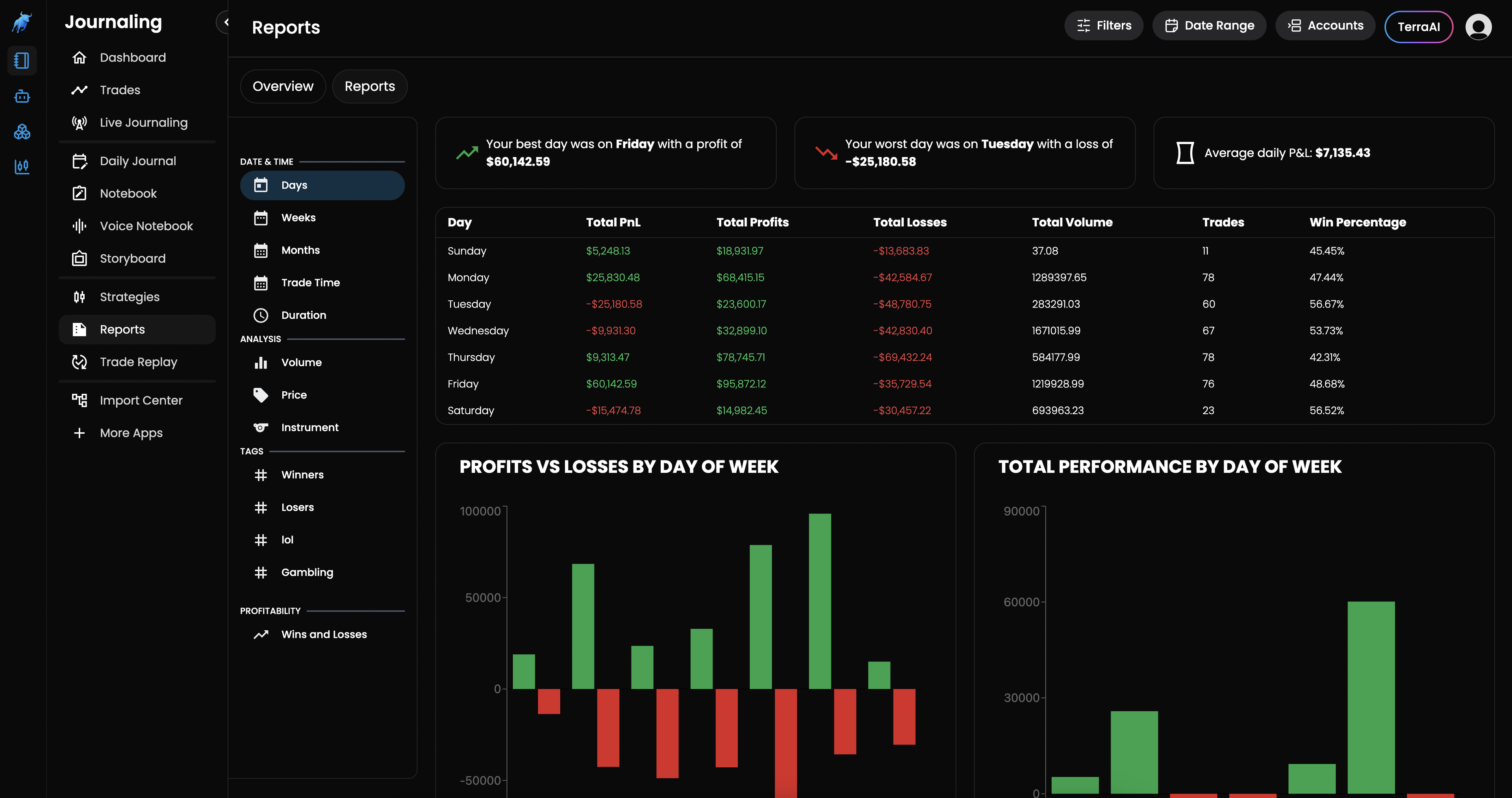Select Weeks report view
Viewport: 1512px width, 798px height.
pos(298,218)
